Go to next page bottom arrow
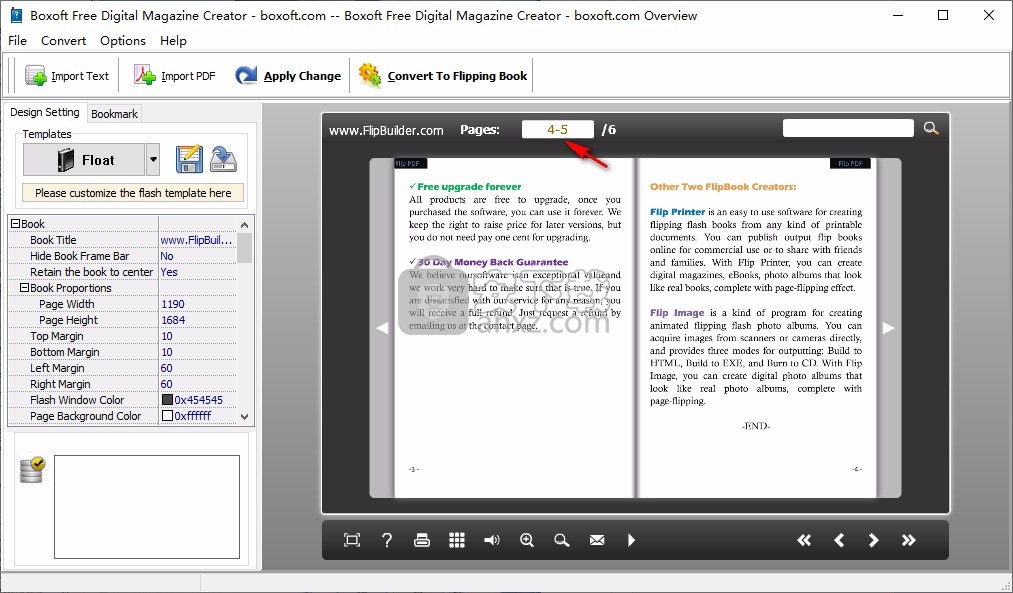The height and width of the screenshot is (593, 1013). tap(873, 540)
